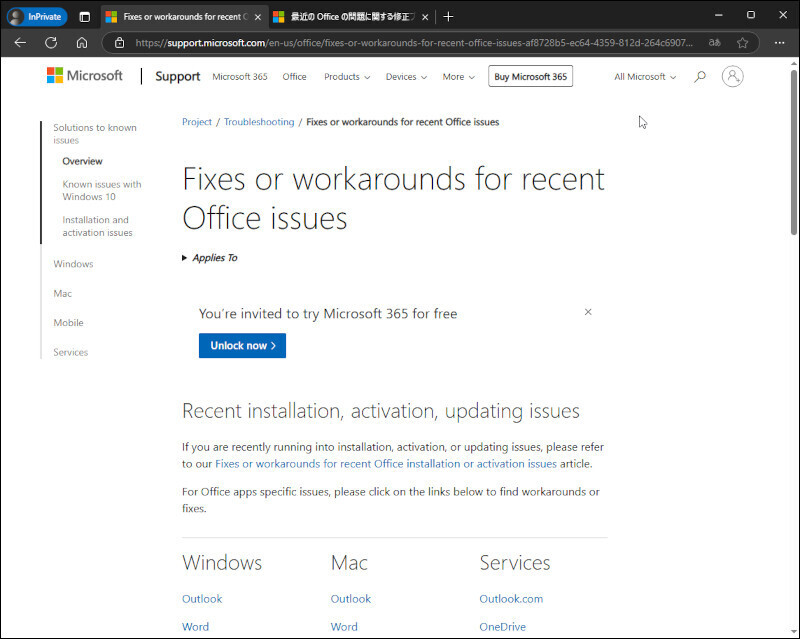Open the Office nav item
The image size is (800, 639).
294,77
